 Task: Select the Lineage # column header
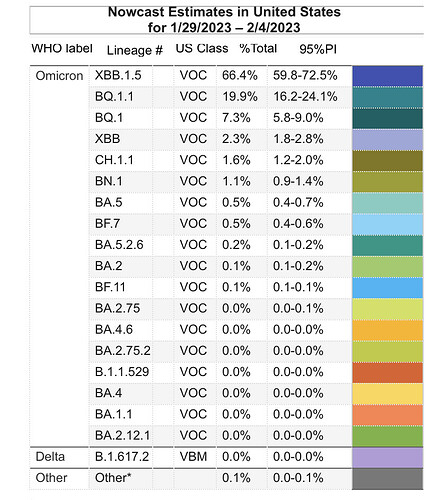point(135,50)
